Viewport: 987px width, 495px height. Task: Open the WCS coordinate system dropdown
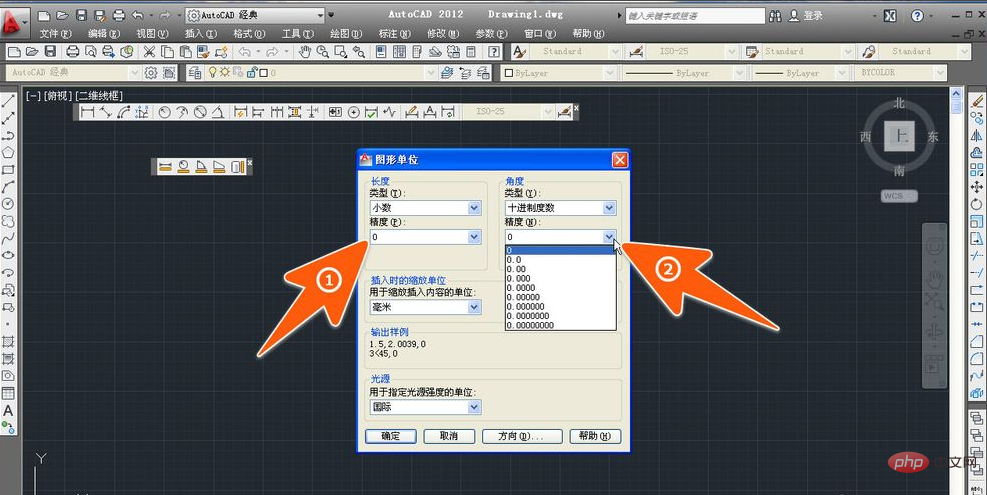click(x=899, y=196)
